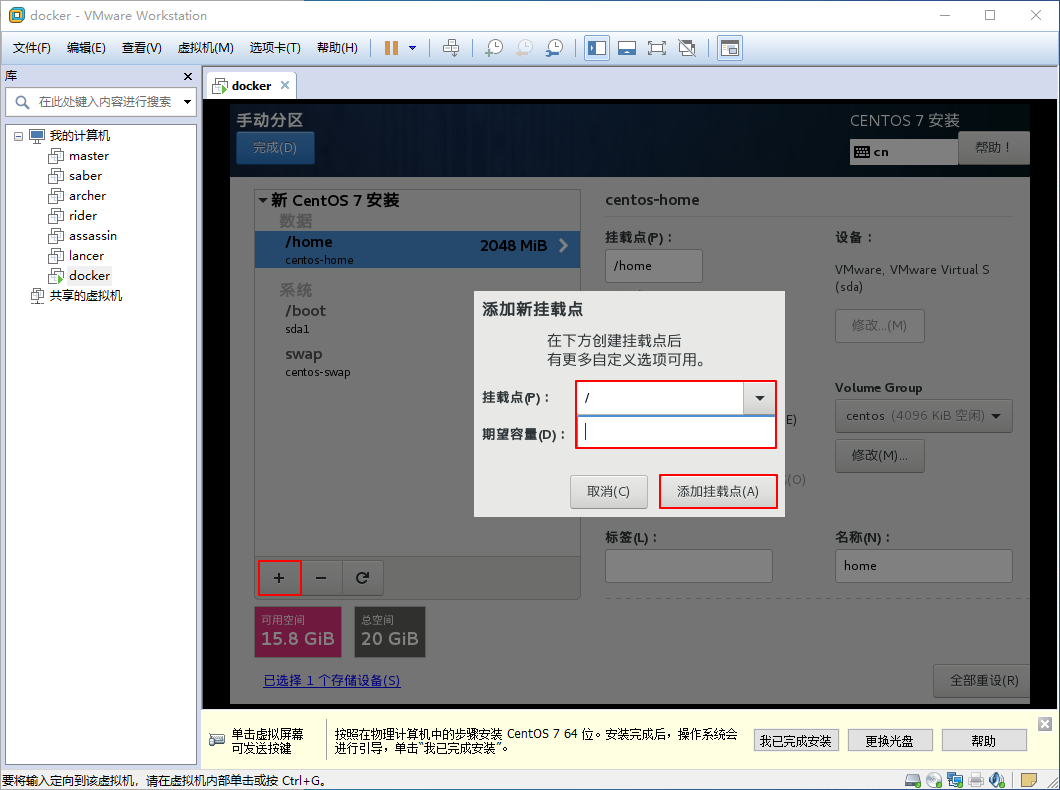Click the Pause virtual machine toolbar icon
Screen dimensions: 1060x790
[x=392, y=48]
